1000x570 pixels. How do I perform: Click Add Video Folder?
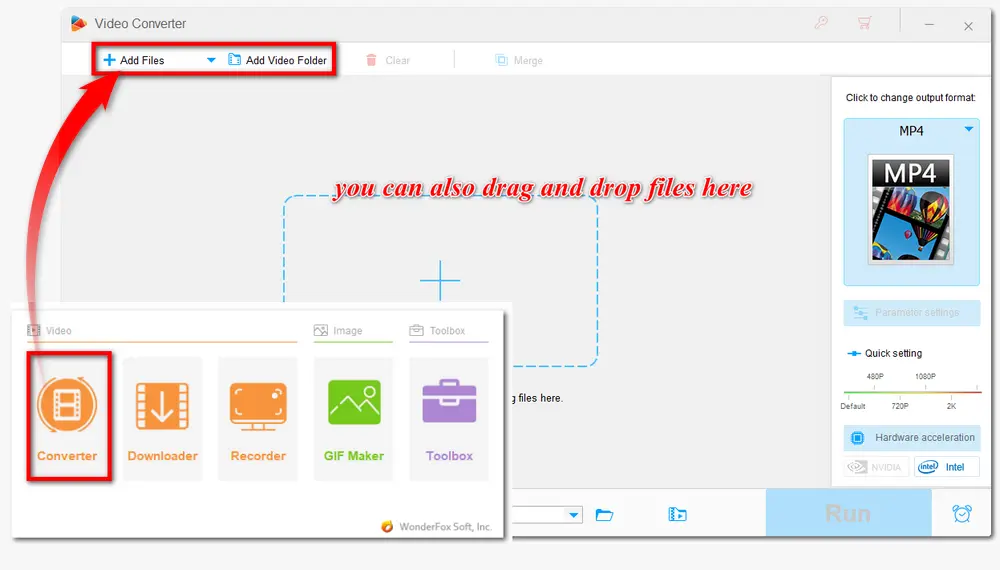[x=277, y=60]
